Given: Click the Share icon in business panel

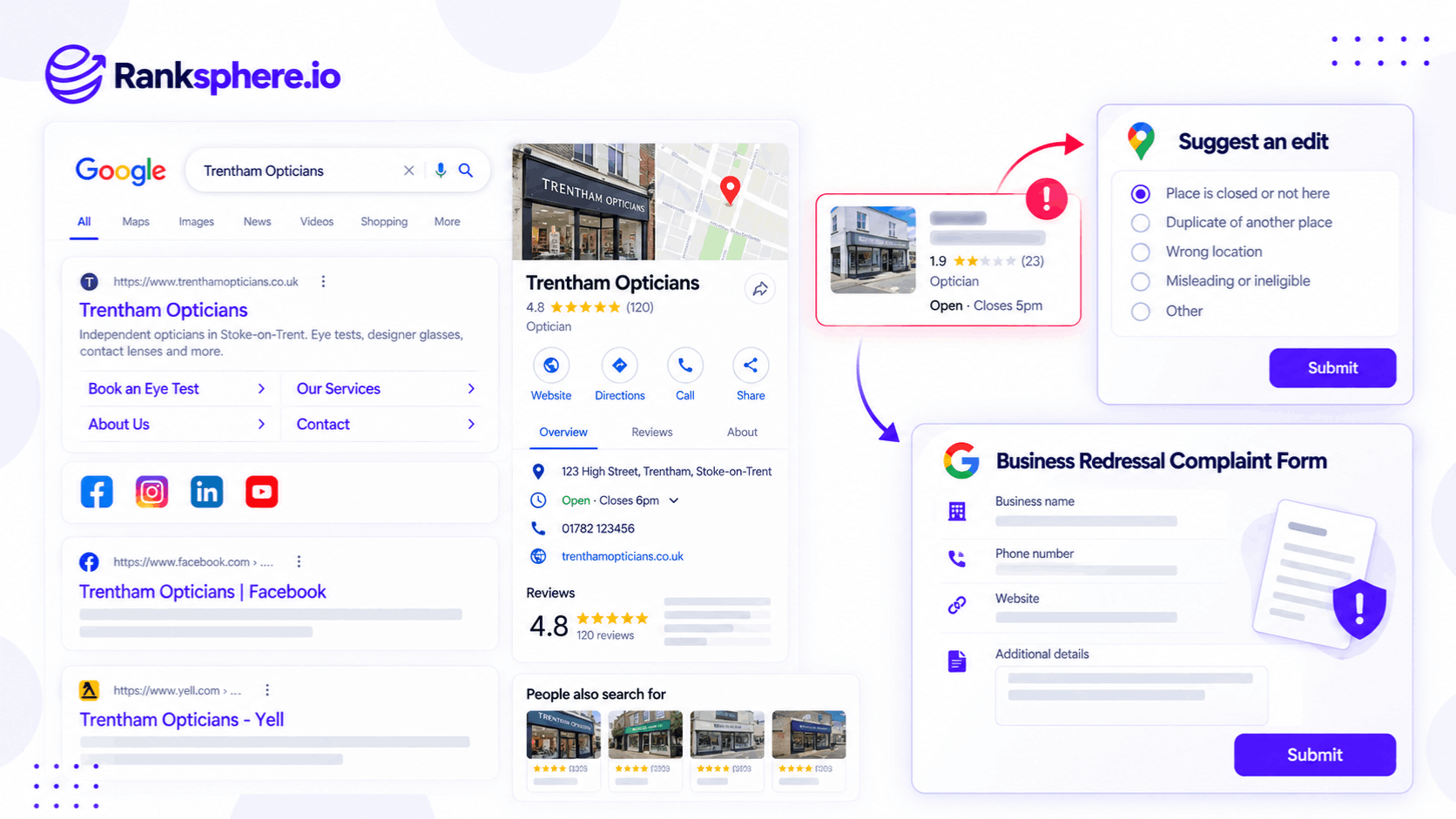Looking at the screenshot, I should [x=751, y=366].
